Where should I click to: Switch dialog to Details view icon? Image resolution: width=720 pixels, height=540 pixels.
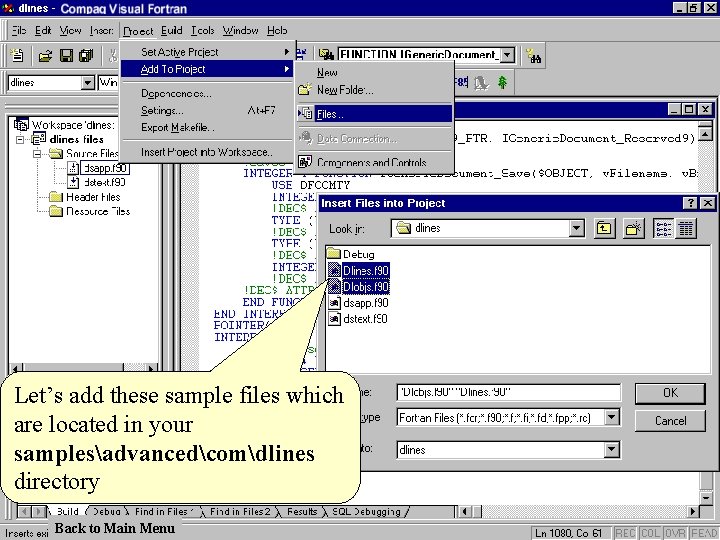click(685, 228)
